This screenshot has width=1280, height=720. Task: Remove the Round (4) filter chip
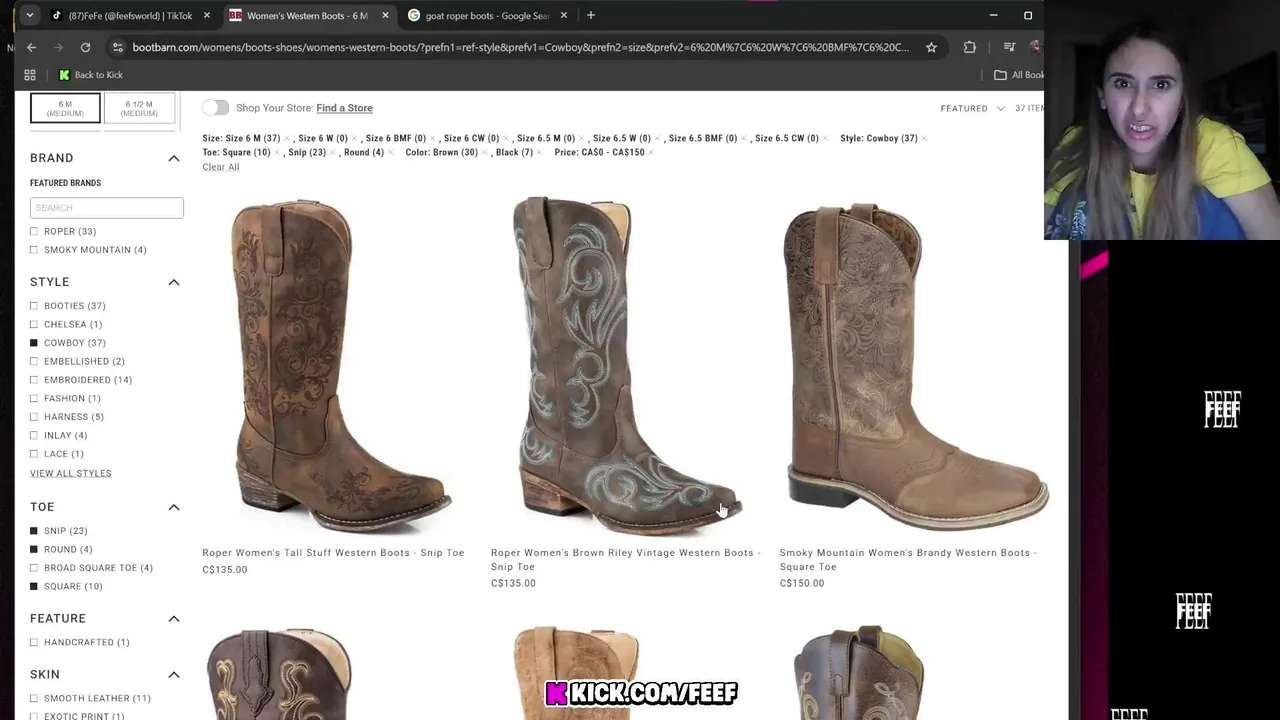(x=391, y=153)
